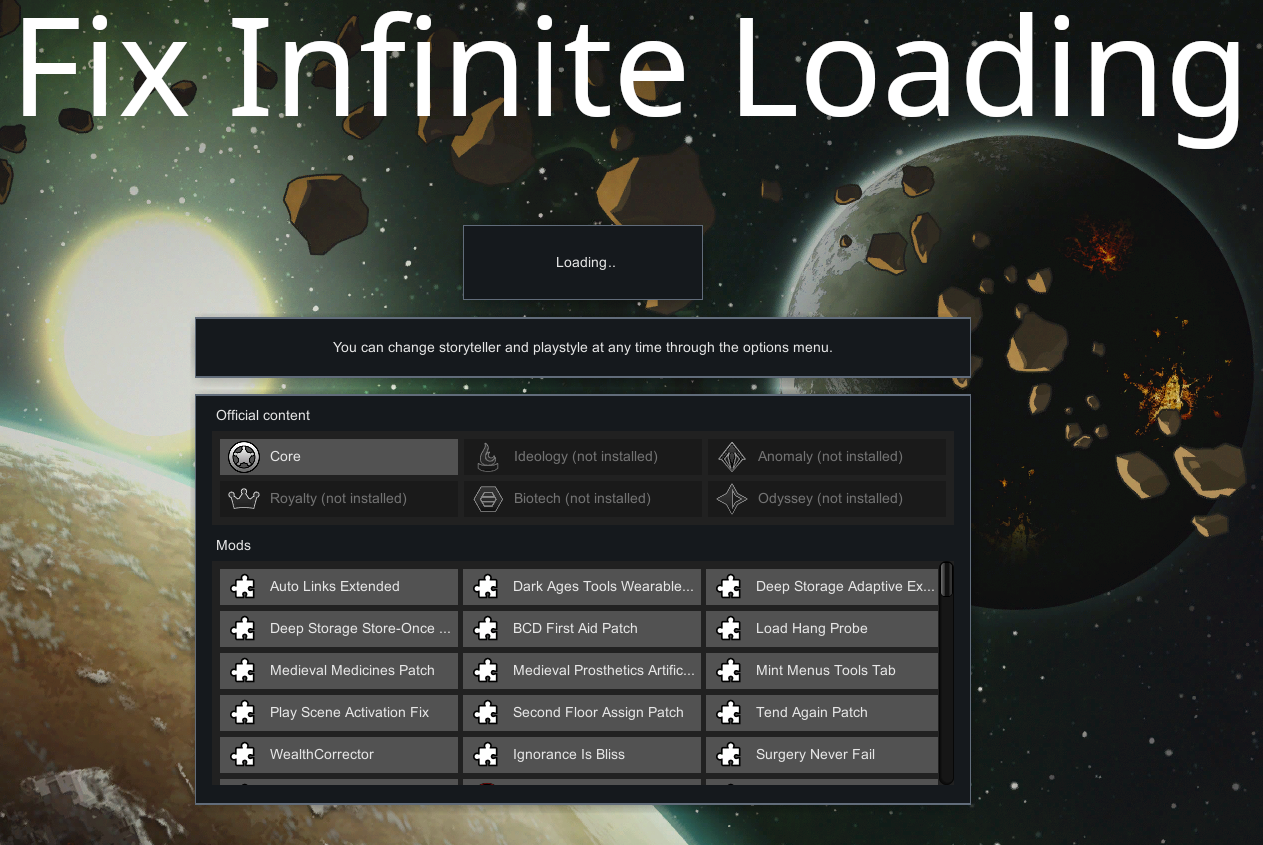1263x845 pixels.
Task: Open the Deep Storage Store-Once mod
Action: (x=339, y=629)
